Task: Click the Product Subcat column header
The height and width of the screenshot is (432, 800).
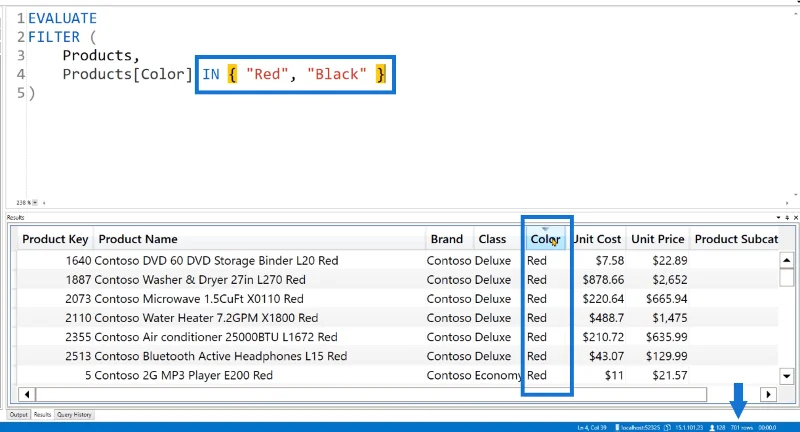Action: tap(736, 239)
